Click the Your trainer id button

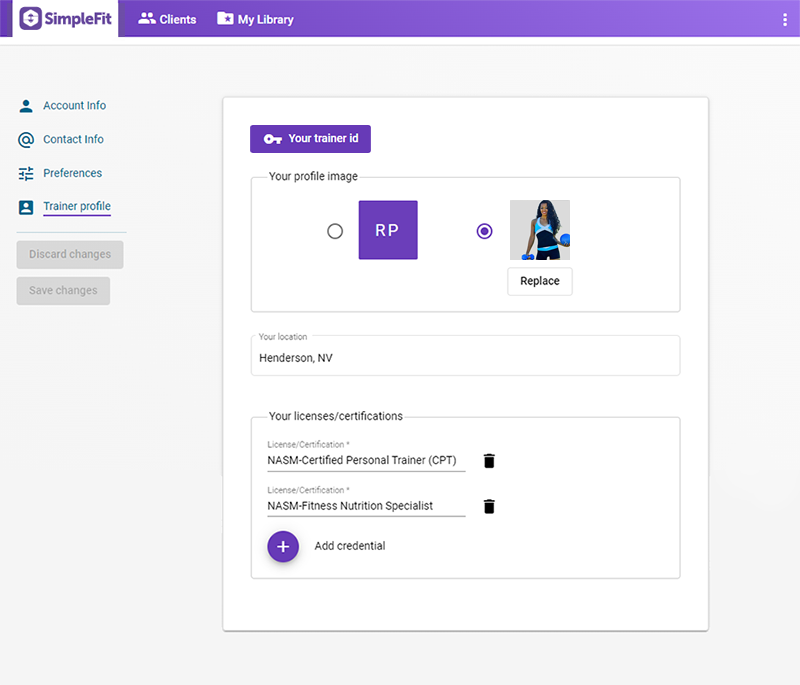pos(310,139)
